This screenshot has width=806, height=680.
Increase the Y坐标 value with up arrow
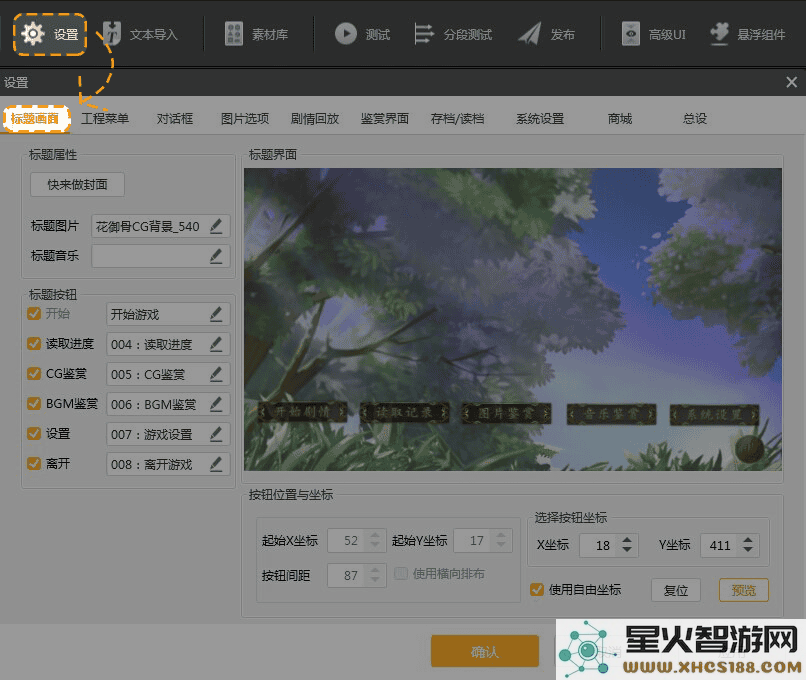(748, 540)
